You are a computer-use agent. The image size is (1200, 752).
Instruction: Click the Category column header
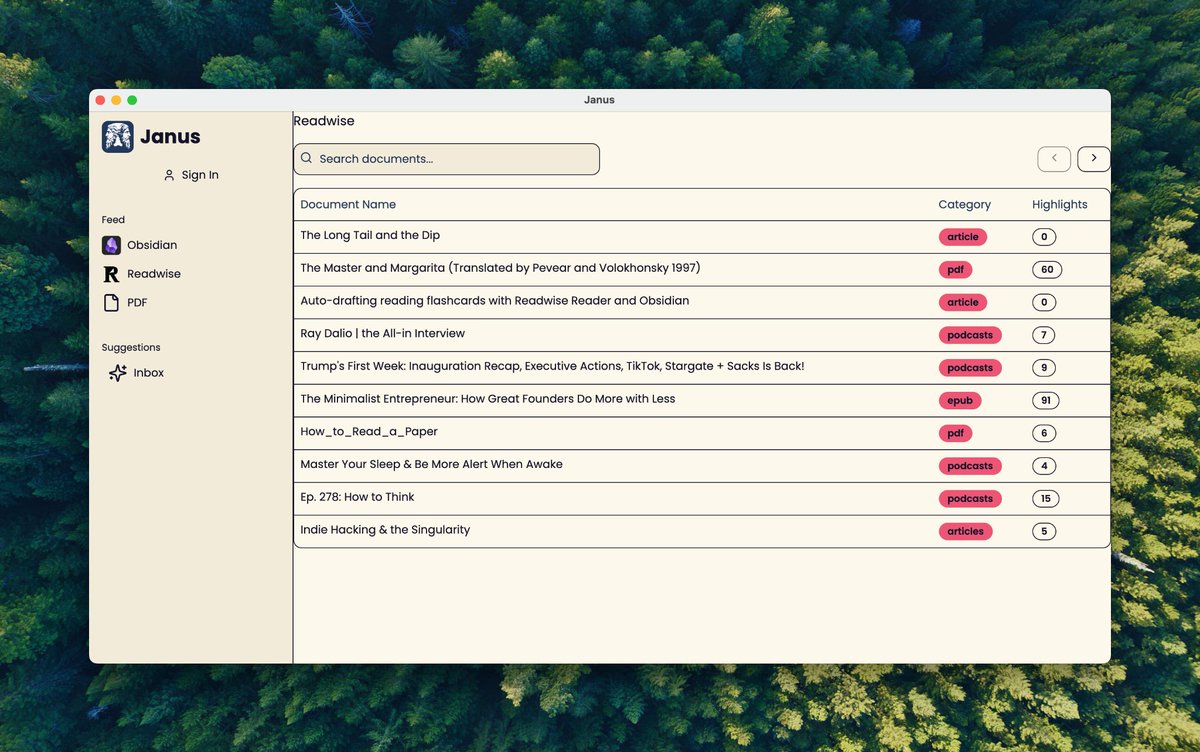click(x=964, y=205)
